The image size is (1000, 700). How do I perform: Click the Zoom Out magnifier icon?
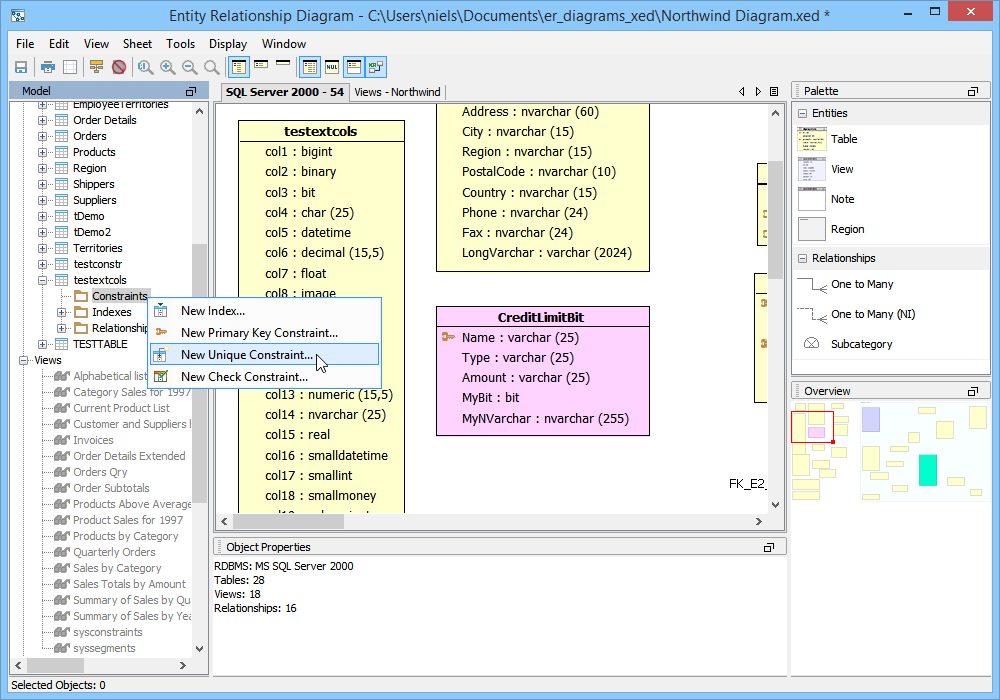point(189,67)
